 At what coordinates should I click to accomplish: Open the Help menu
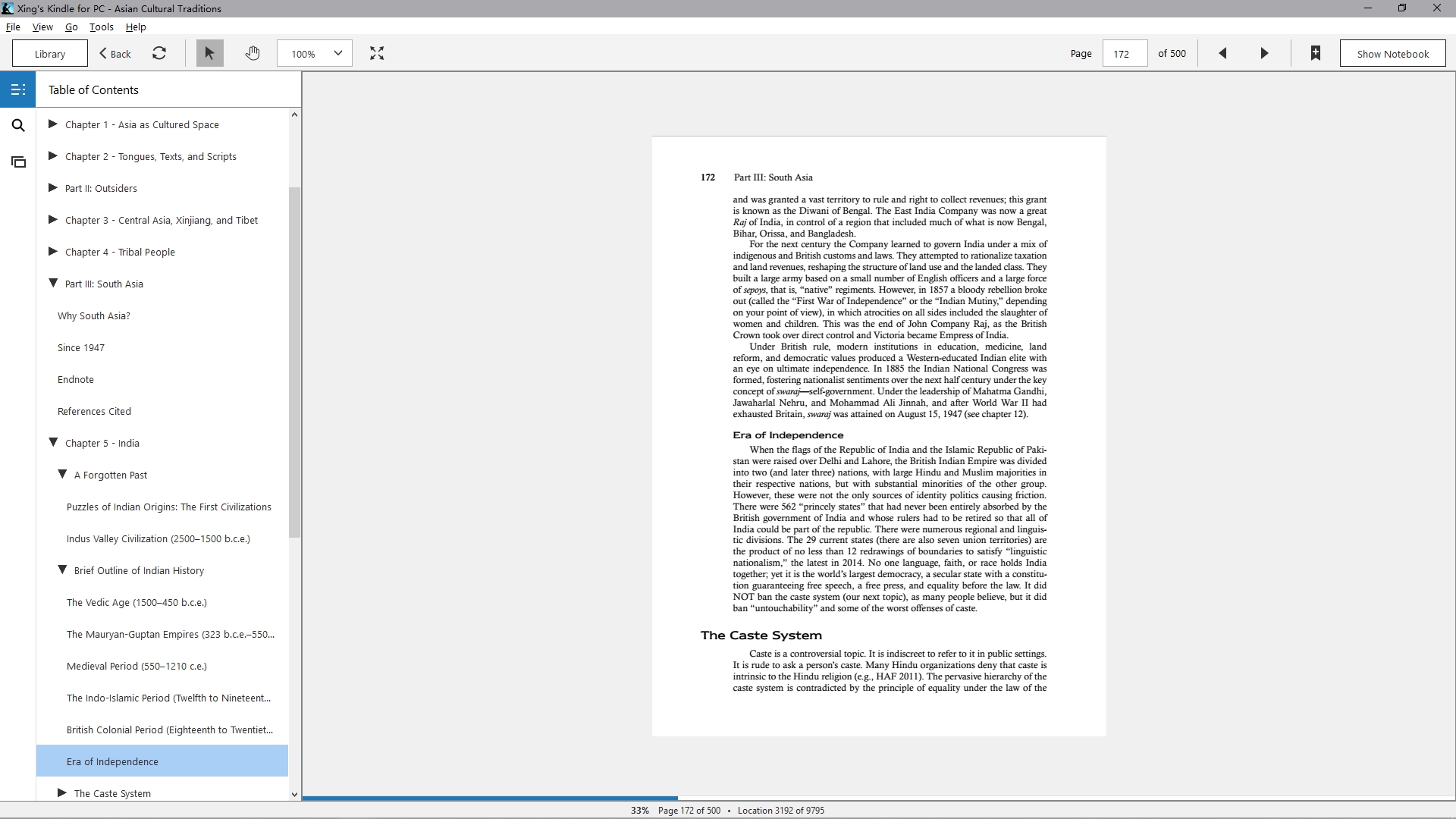pos(136,27)
